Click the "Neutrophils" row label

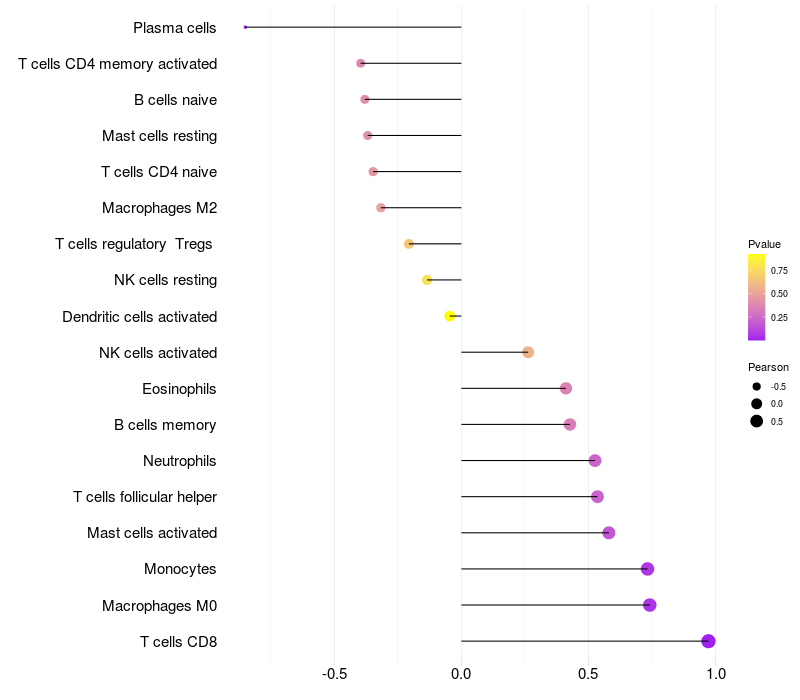click(x=180, y=461)
